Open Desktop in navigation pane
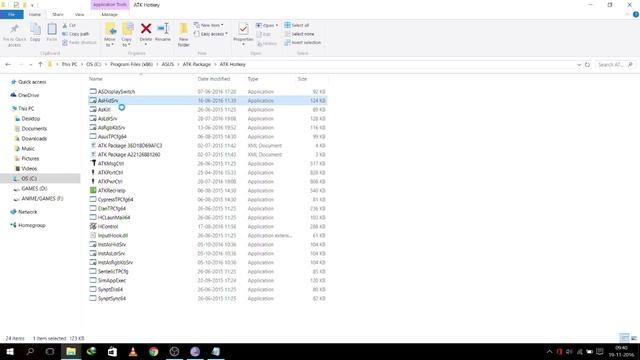The height and width of the screenshot is (360, 640). point(31,118)
